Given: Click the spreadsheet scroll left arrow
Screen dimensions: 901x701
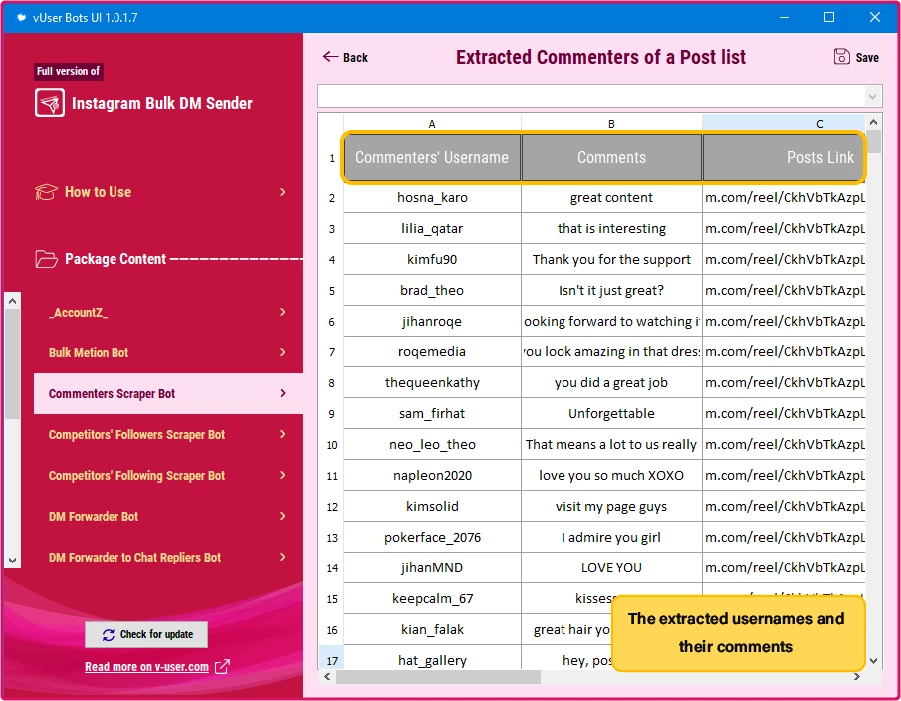Looking at the screenshot, I should point(327,677).
